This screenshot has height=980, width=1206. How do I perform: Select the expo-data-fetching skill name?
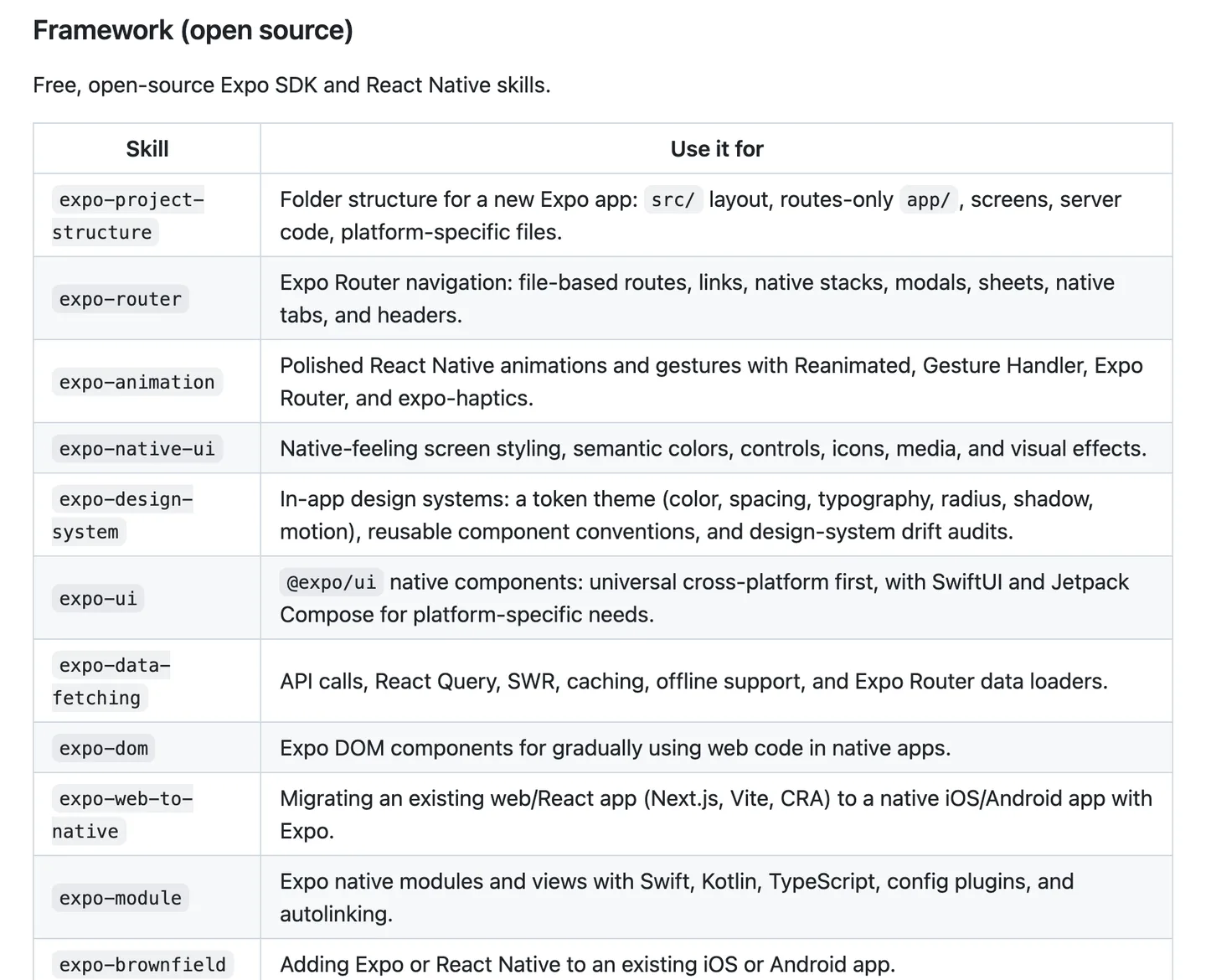click(x=111, y=681)
